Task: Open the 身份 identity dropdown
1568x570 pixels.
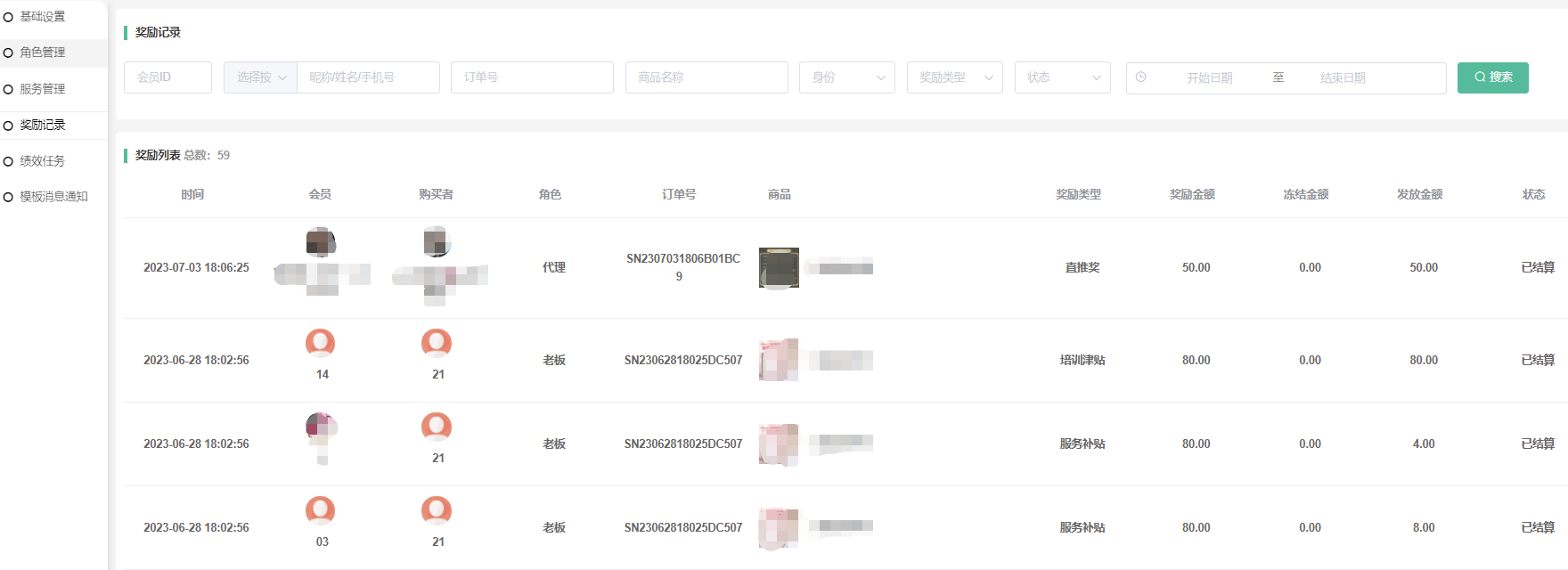Action: (x=846, y=77)
